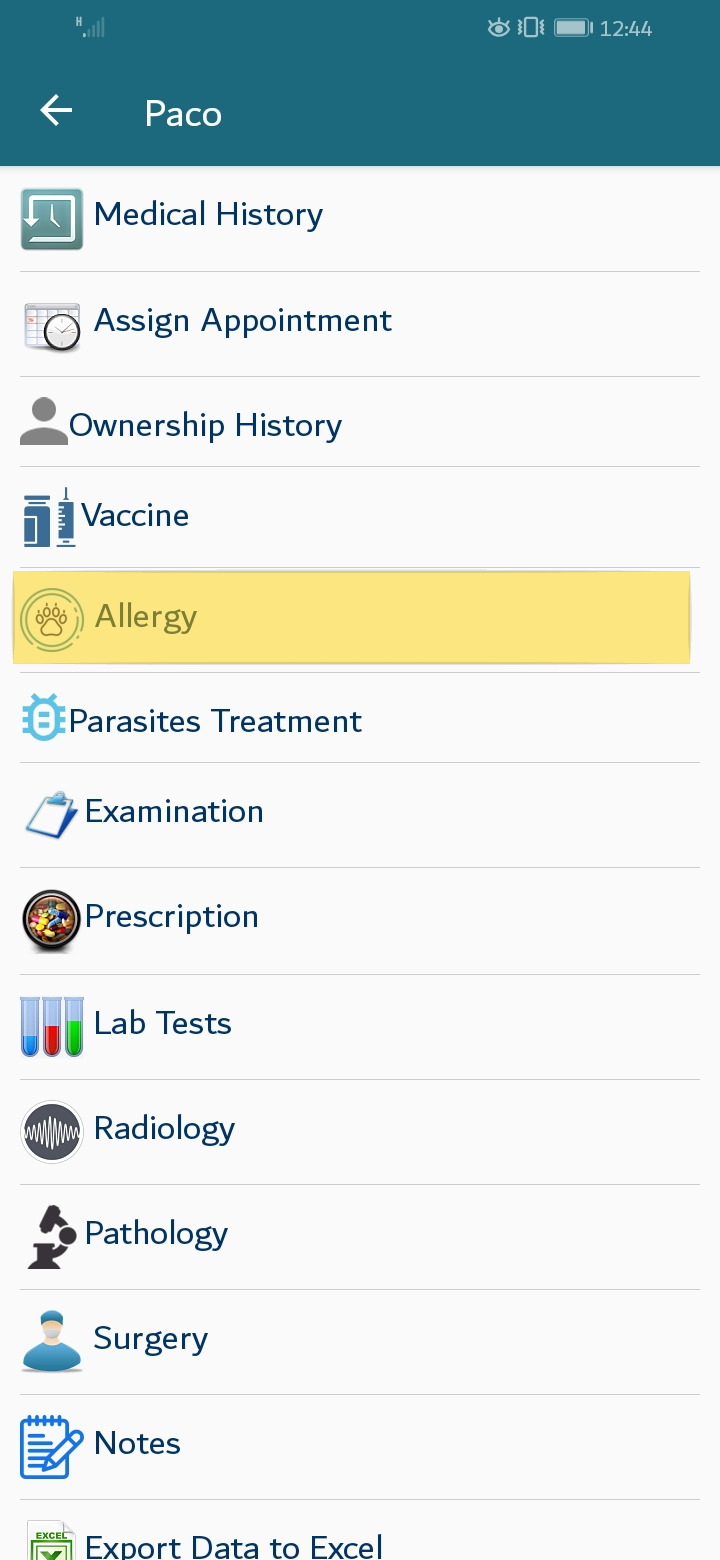Open the Medical History menu entry
The image size is (720, 1560).
tap(360, 219)
